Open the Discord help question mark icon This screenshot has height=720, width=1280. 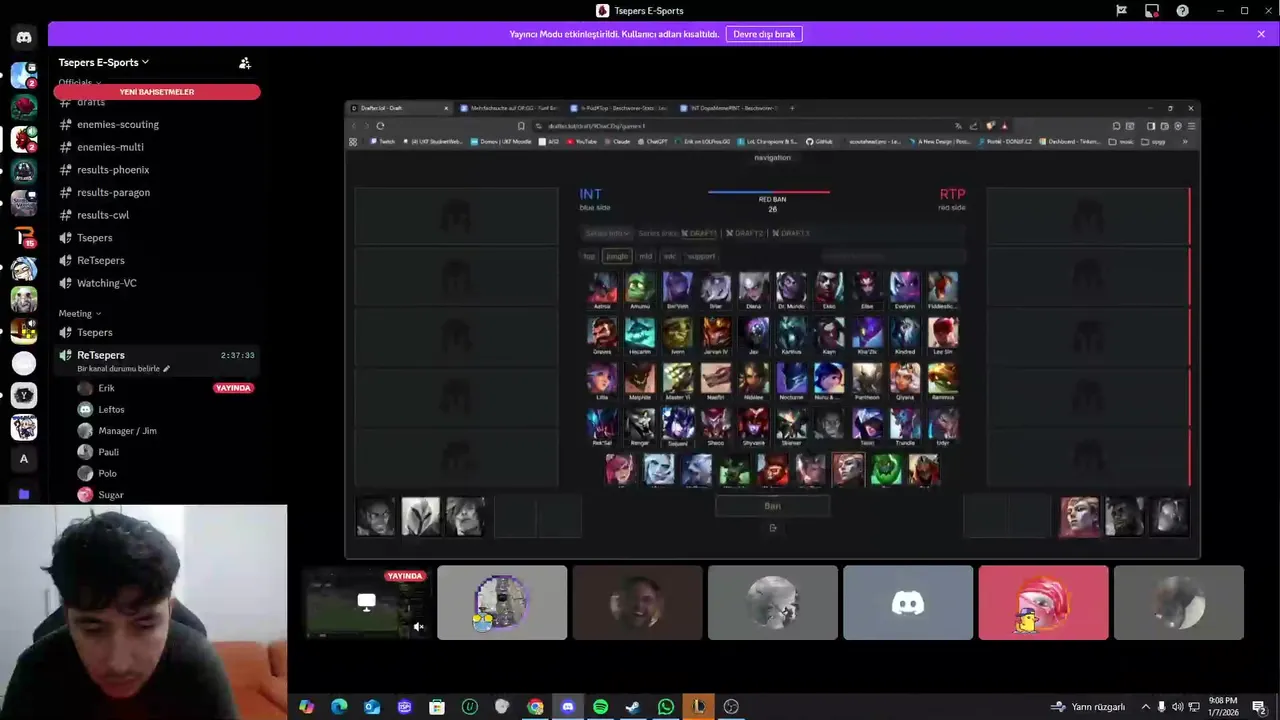click(x=1183, y=11)
